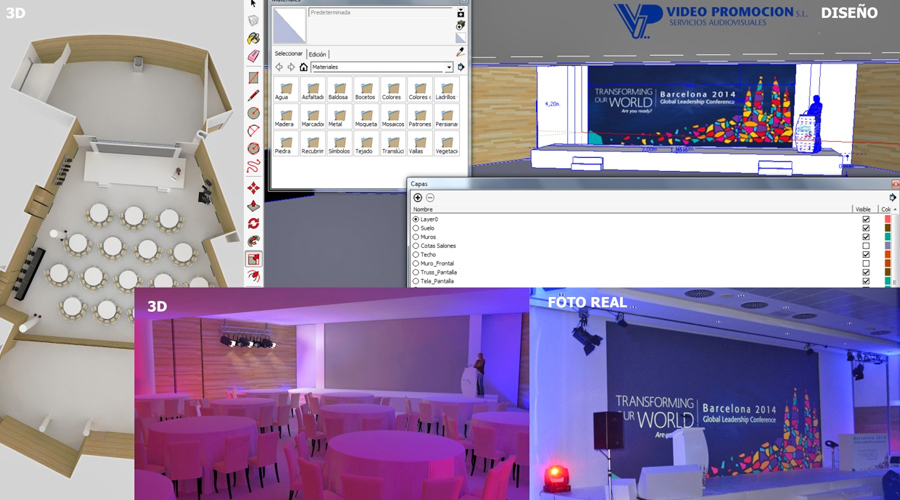The height and width of the screenshot is (500, 900).
Task: Click the Materials home icon
Action: 304,67
